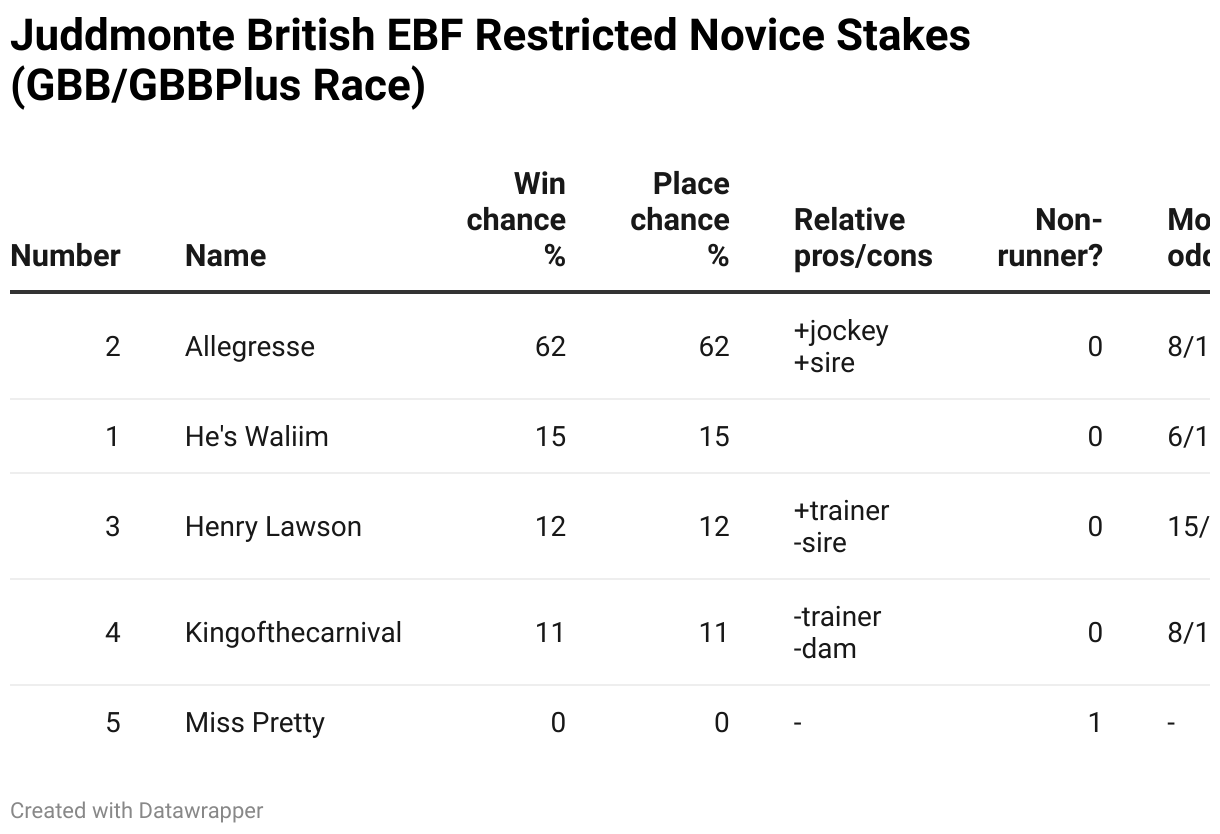Click the Non-runner? column header
Image resolution: width=1220 pixels, height=834 pixels.
pos(1050,237)
